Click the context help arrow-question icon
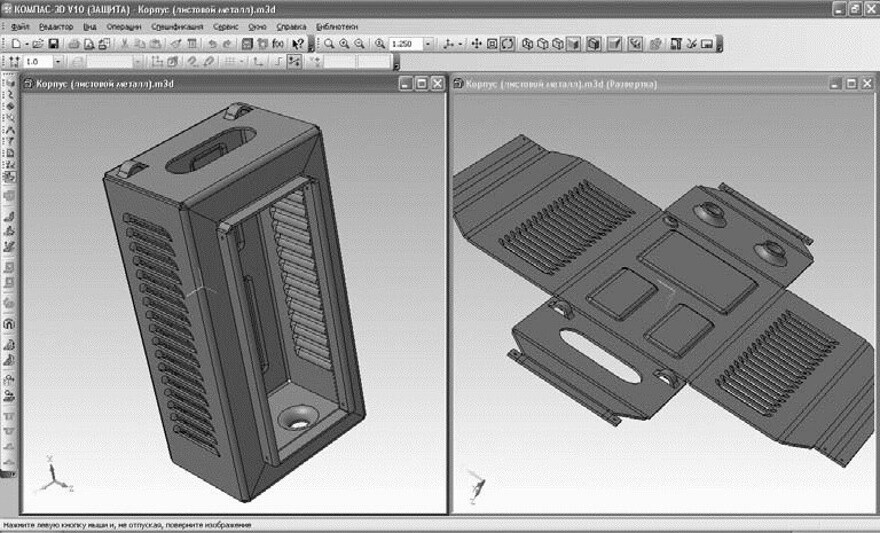This screenshot has width=880, height=533. tap(297, 45)
